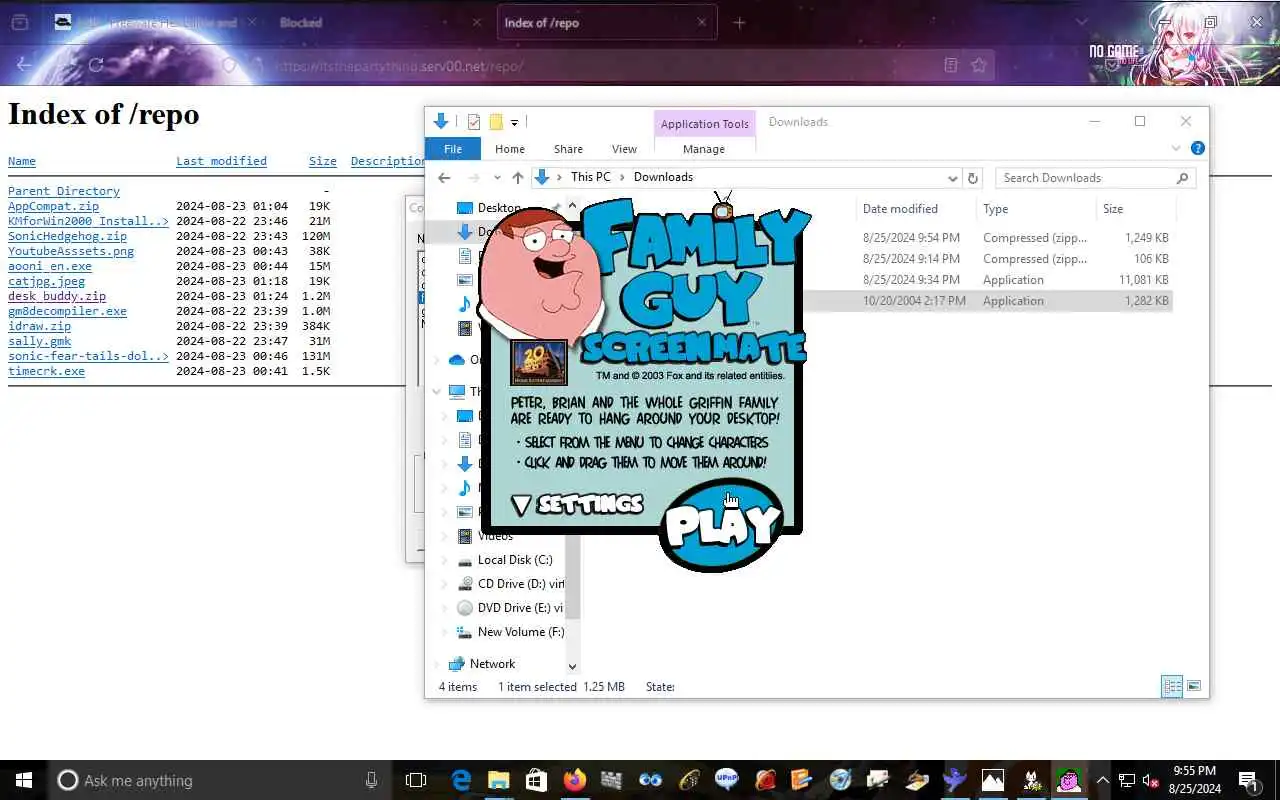The height and width of the screenshot is (800, 1280).
Task: Sort files by Type column
Action: tap(995, 209)
